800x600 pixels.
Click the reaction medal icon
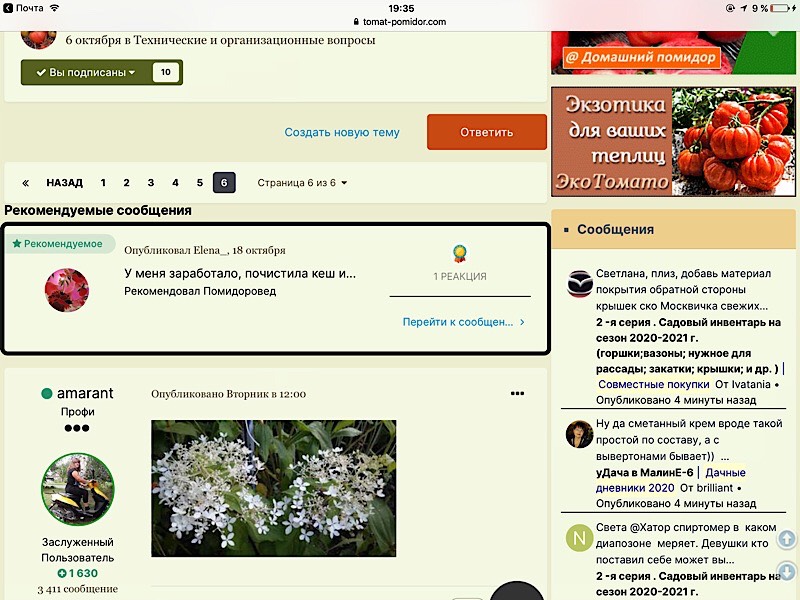click(460, 253)
